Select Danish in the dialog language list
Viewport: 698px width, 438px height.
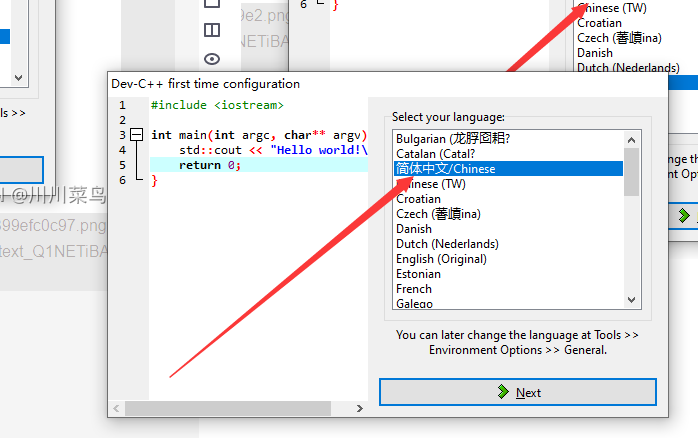pyautogui.click(x=414, y=229)
